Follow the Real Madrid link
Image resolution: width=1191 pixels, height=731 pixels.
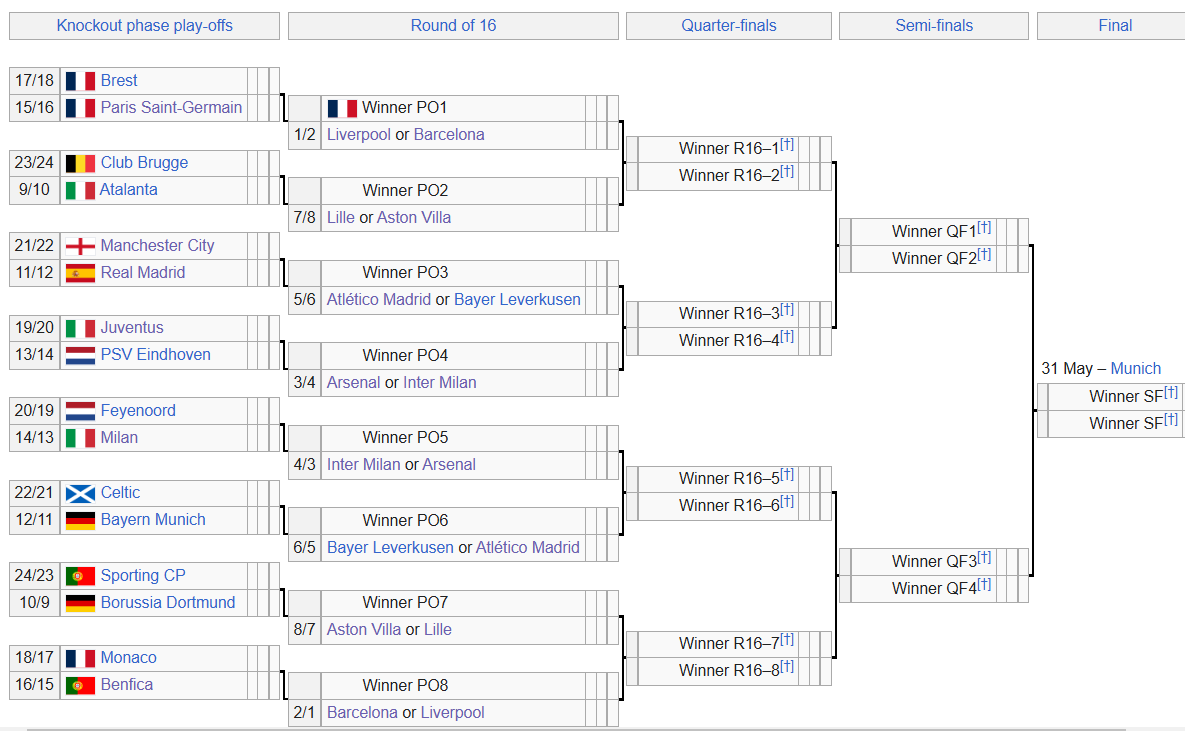[x=143, y=272]
